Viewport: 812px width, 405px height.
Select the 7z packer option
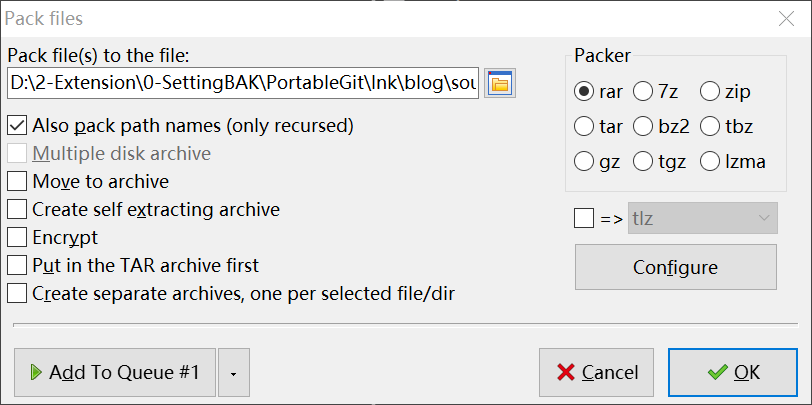click(643, 92)
